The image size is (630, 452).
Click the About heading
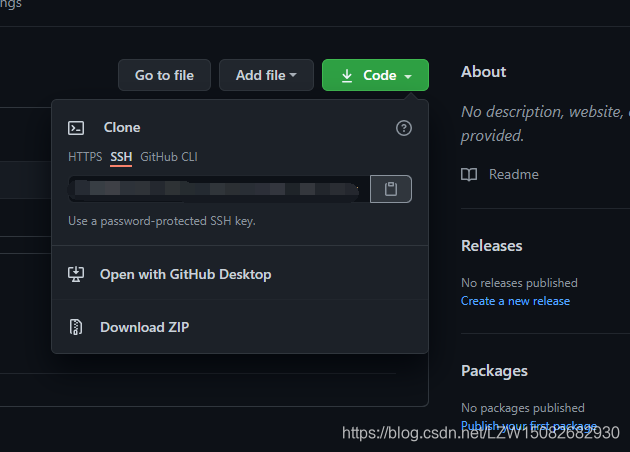[483, 72]
